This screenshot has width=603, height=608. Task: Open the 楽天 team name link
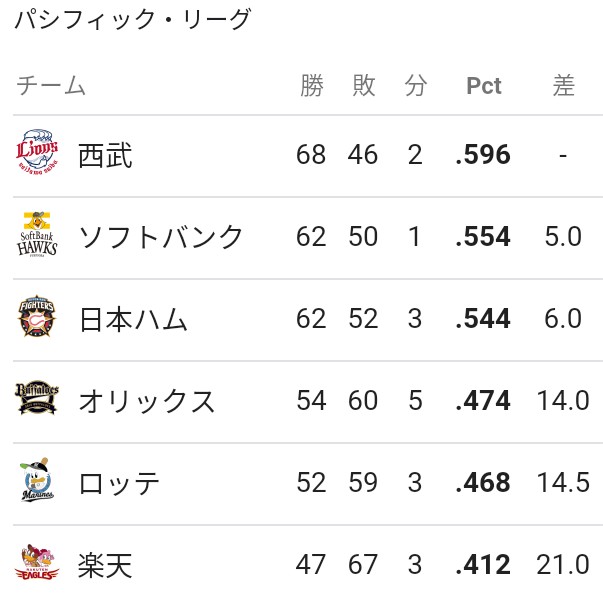pos(105,565)
